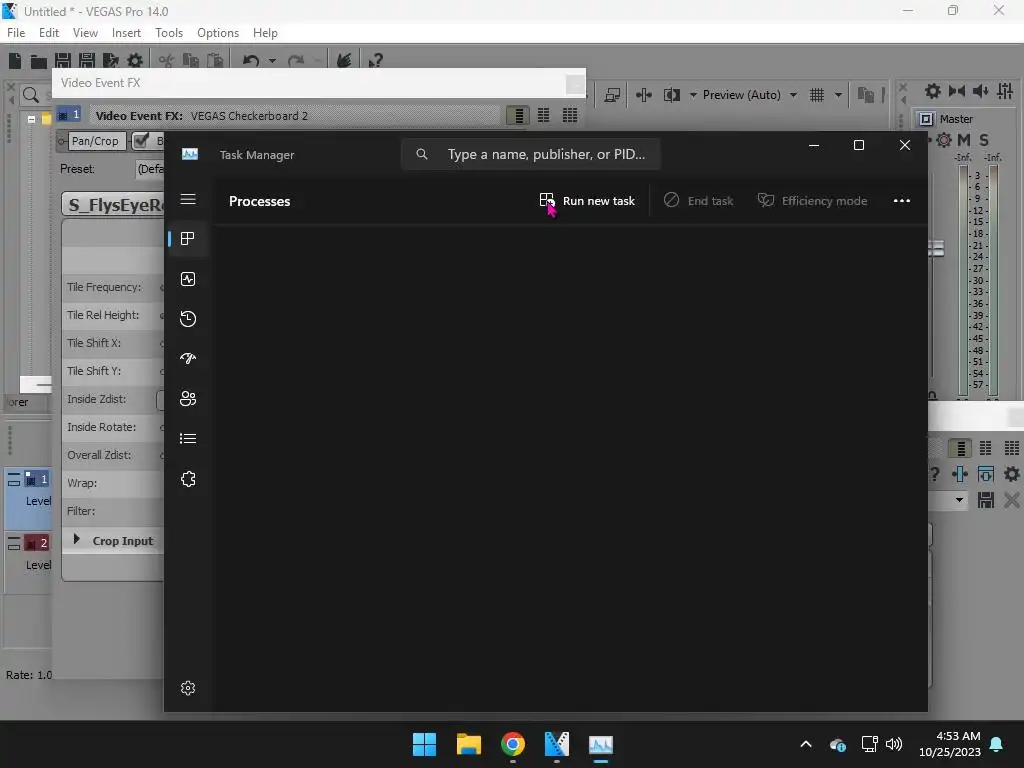This screenshot has height=768, width=1024.
Task: Click What's This help icon in VEGAS toolbar
Action: point(375,61)
